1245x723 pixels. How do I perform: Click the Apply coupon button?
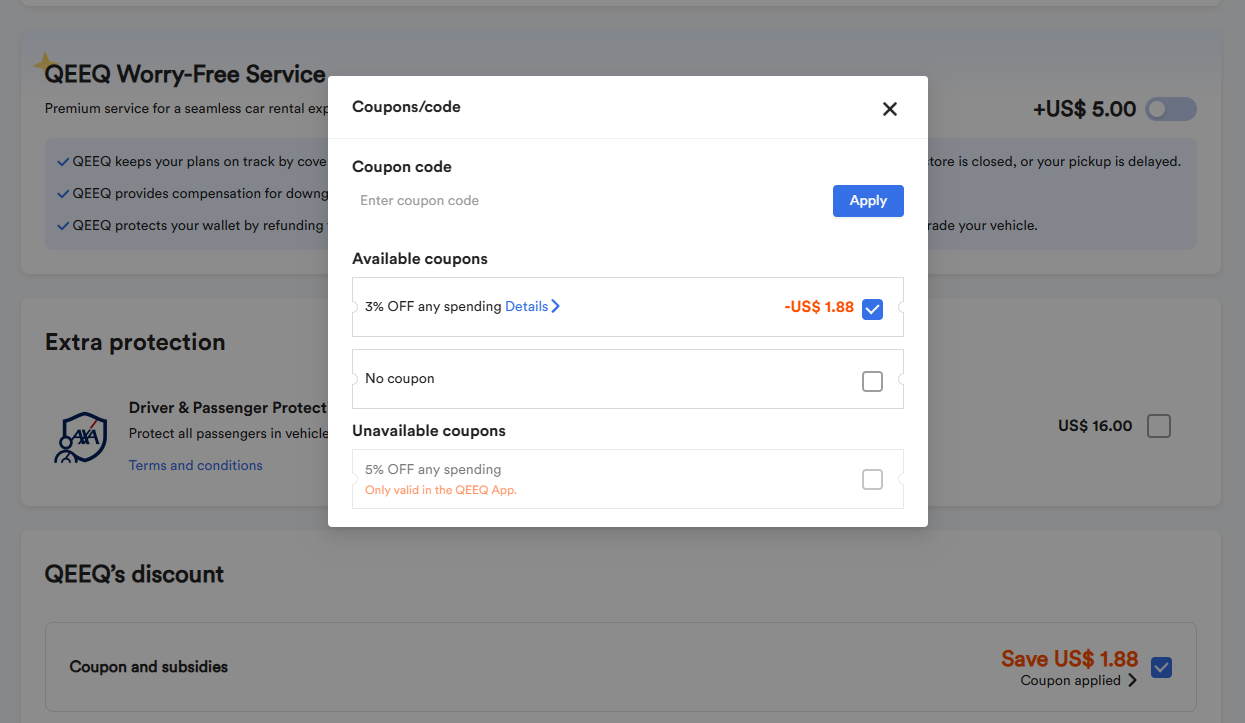pyautogui.click(x=867, y=201)
